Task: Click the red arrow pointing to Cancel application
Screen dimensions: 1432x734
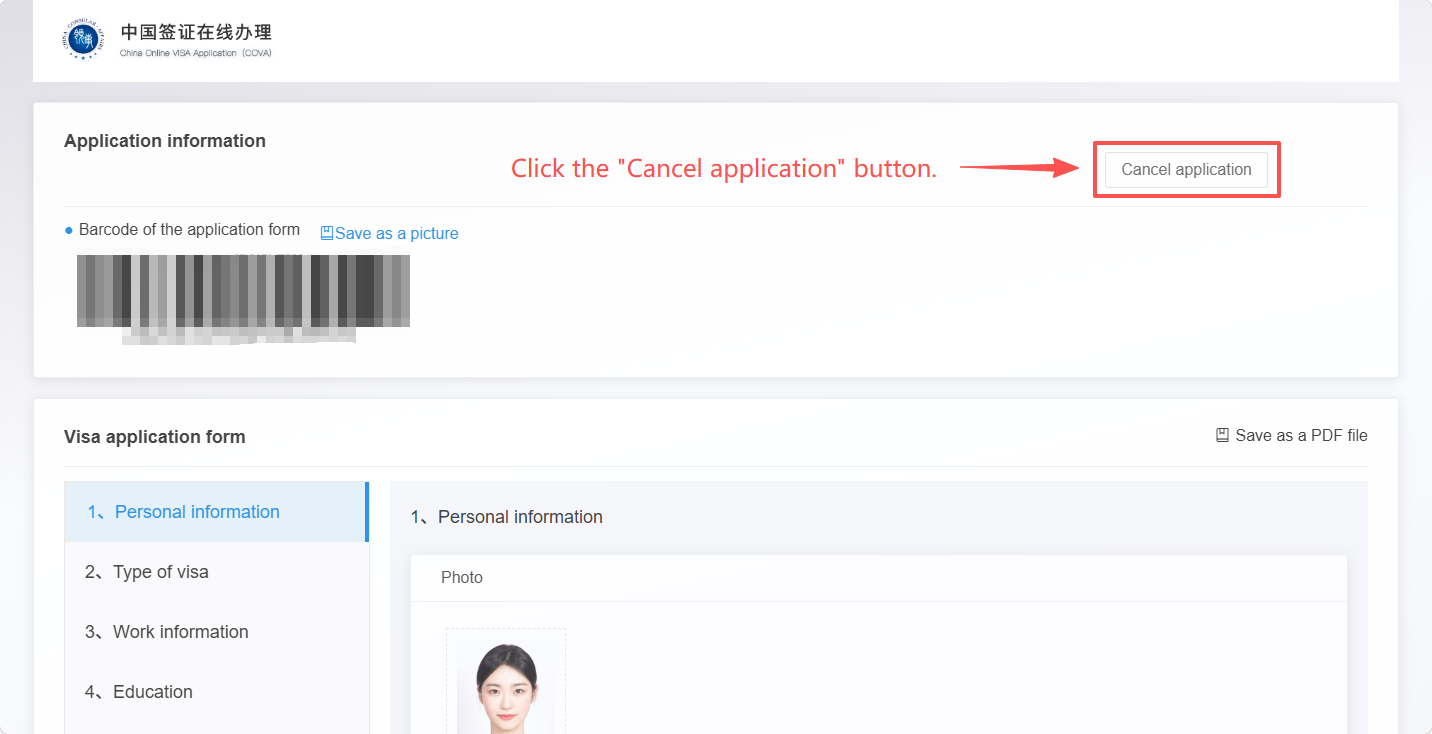Action: point(1018,168)
